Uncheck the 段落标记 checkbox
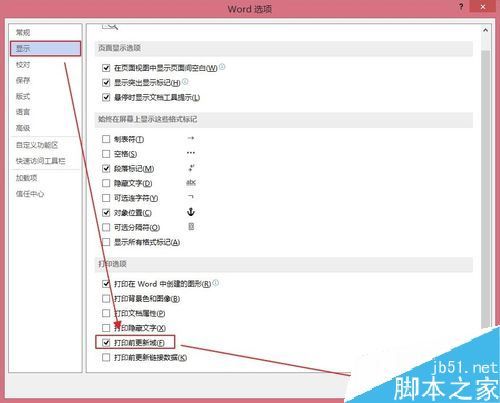The image size is (500, 403). [106, 169]
